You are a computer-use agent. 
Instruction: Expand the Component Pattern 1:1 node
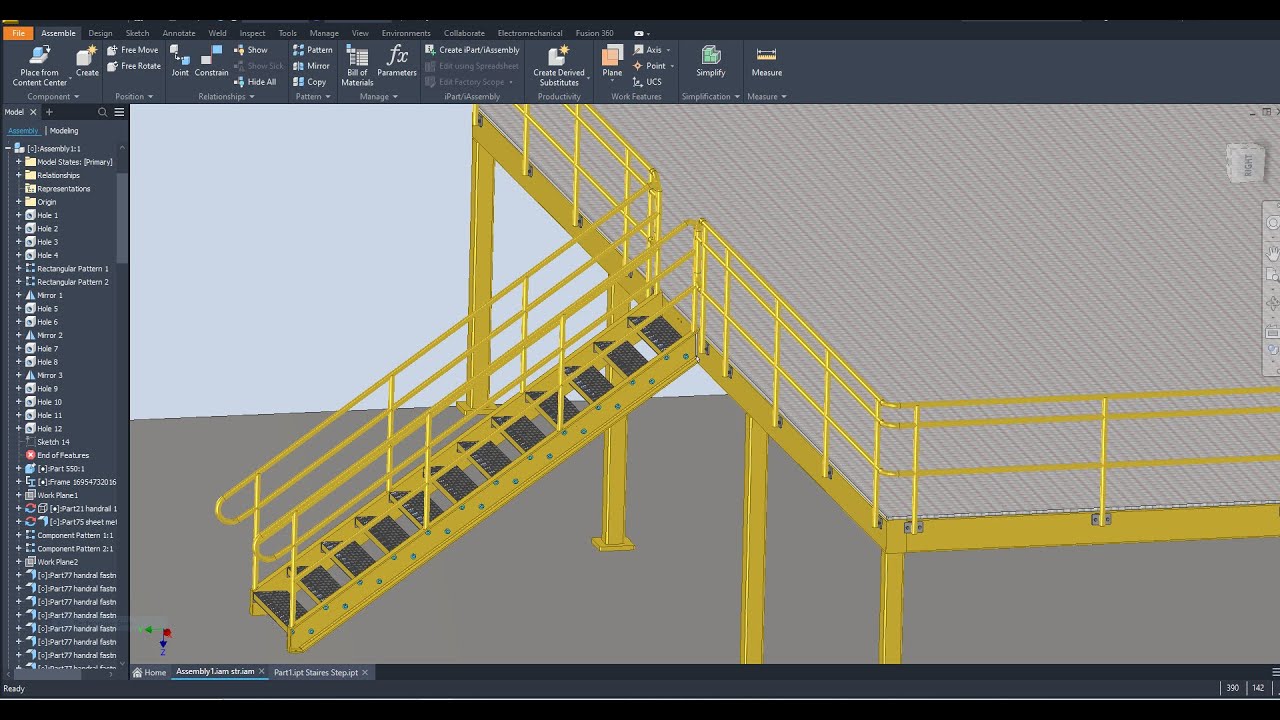coord(18,535)
